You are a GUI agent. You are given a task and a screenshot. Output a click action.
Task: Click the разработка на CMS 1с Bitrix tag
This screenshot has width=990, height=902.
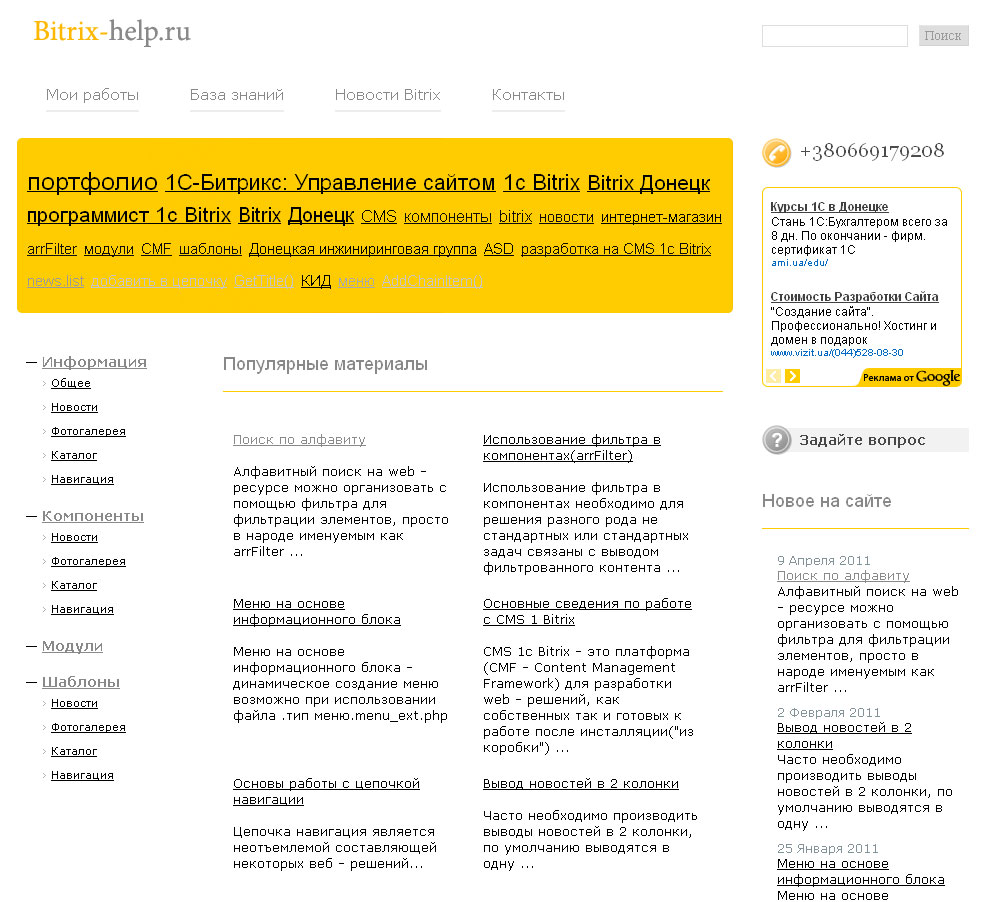point(616,249)
